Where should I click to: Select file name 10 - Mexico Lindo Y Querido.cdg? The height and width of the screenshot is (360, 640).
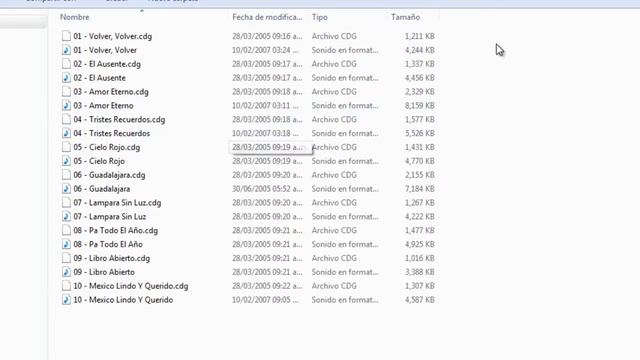pos(131,286)
